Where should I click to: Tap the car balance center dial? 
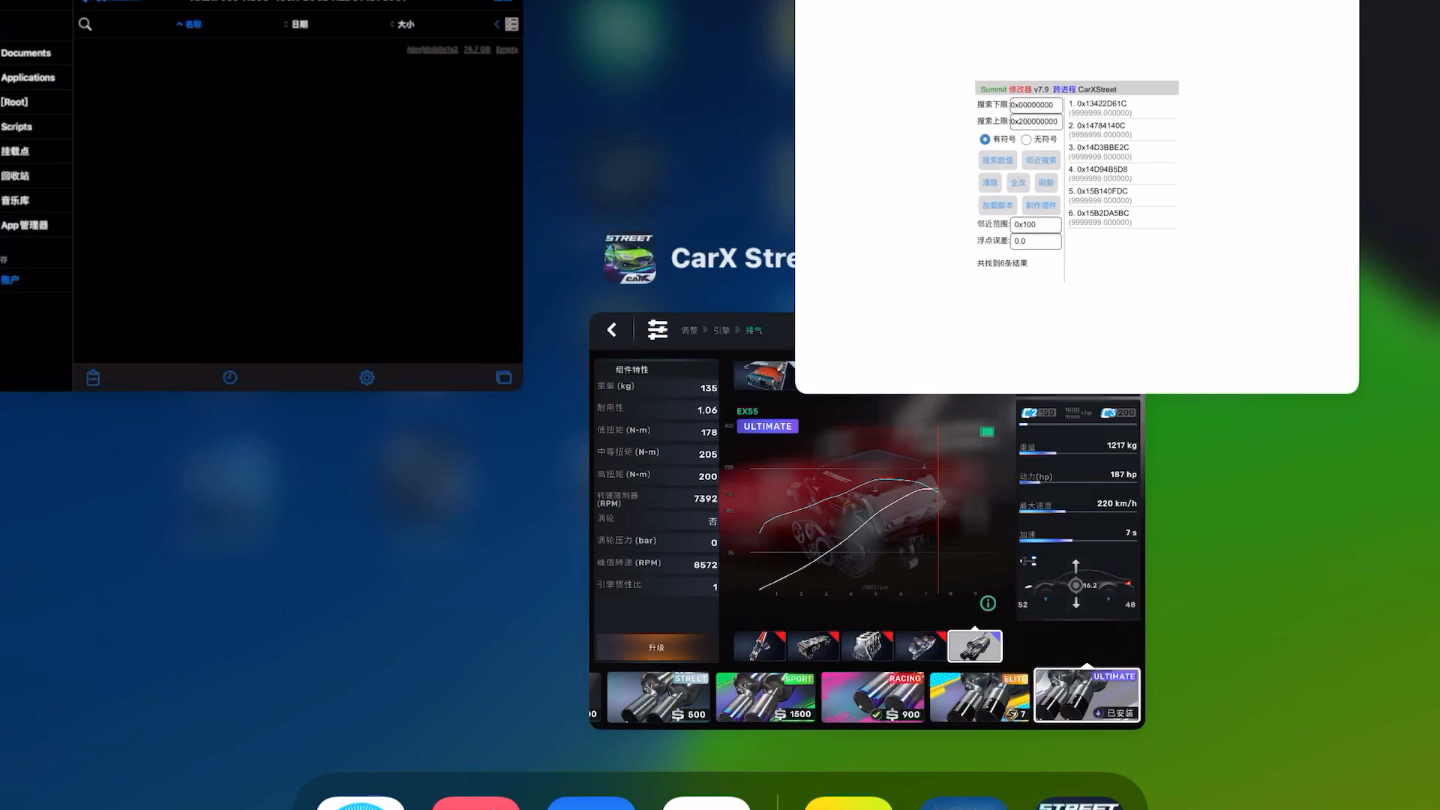[x=1076, y=585]
